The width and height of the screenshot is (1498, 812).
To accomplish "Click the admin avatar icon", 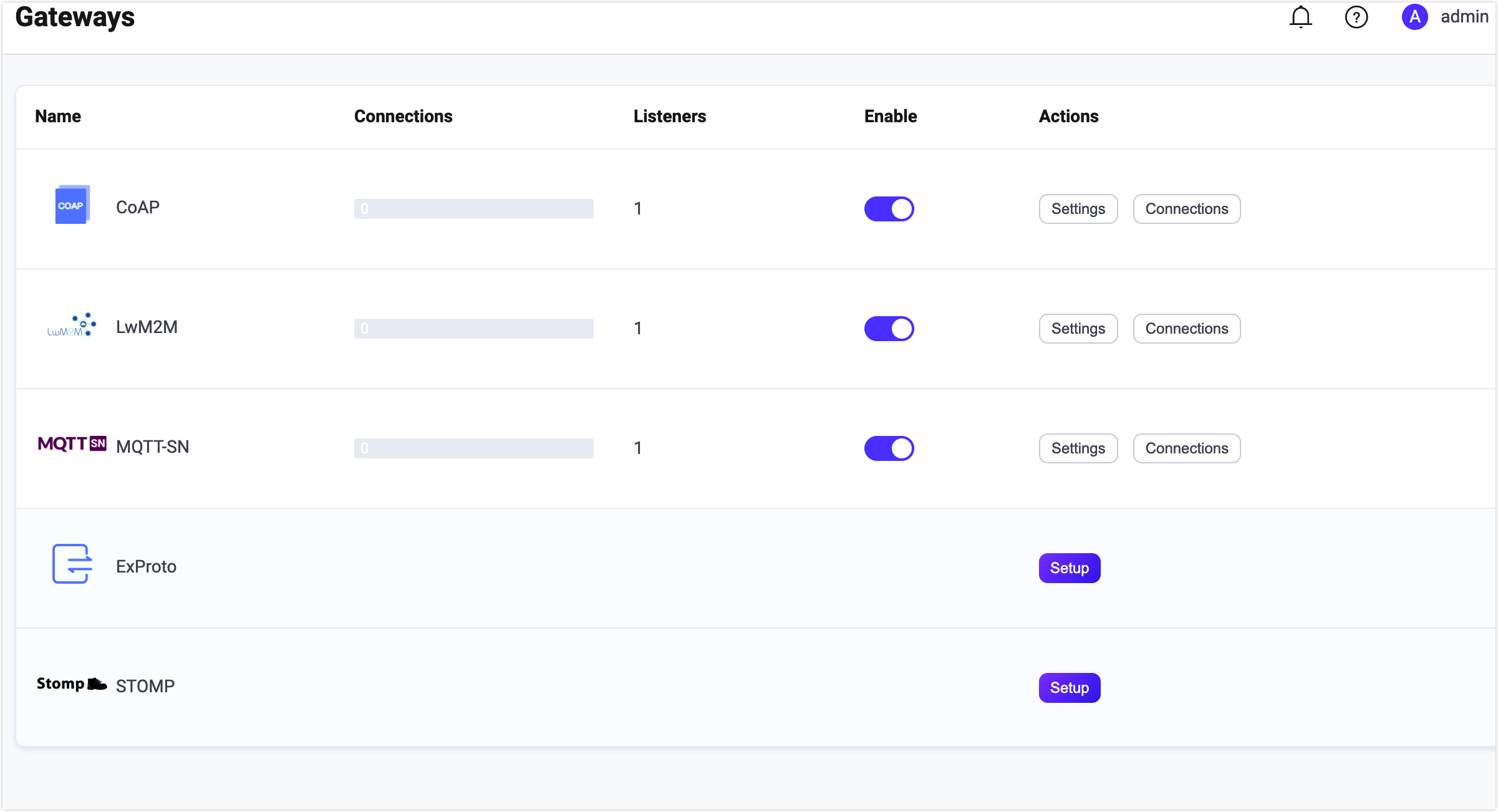I will 1414,17.
